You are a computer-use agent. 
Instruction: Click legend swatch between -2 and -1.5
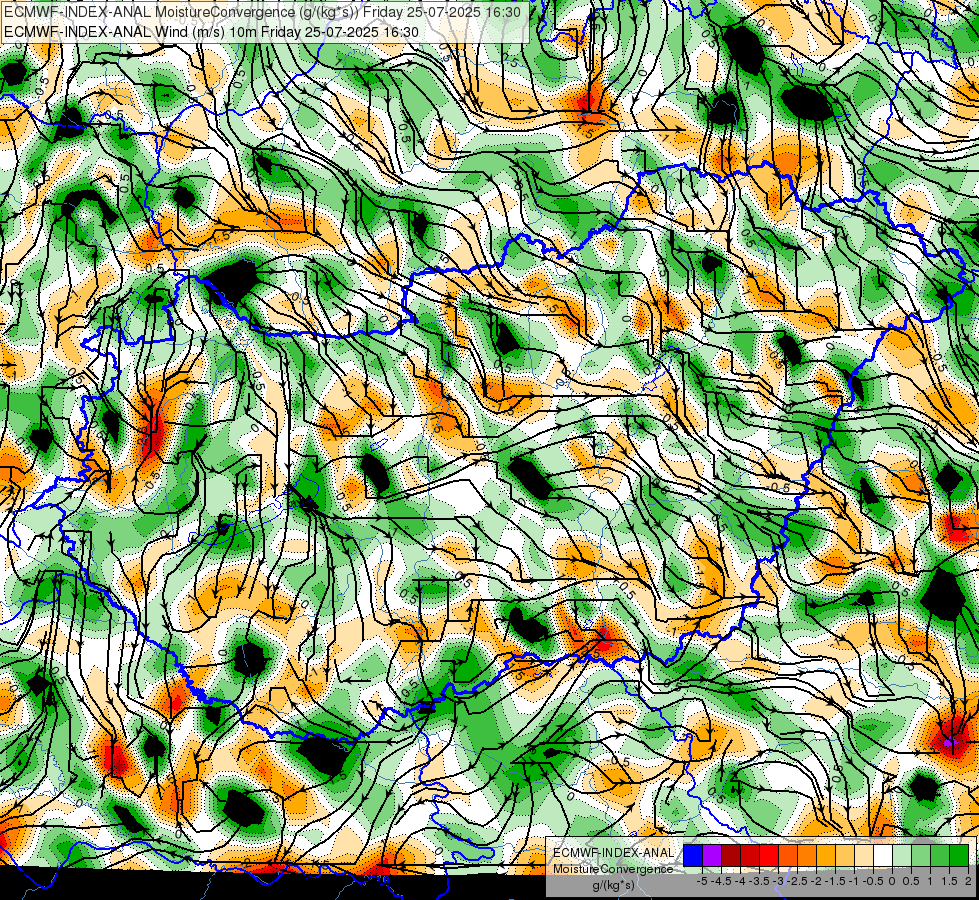[826, 856]
